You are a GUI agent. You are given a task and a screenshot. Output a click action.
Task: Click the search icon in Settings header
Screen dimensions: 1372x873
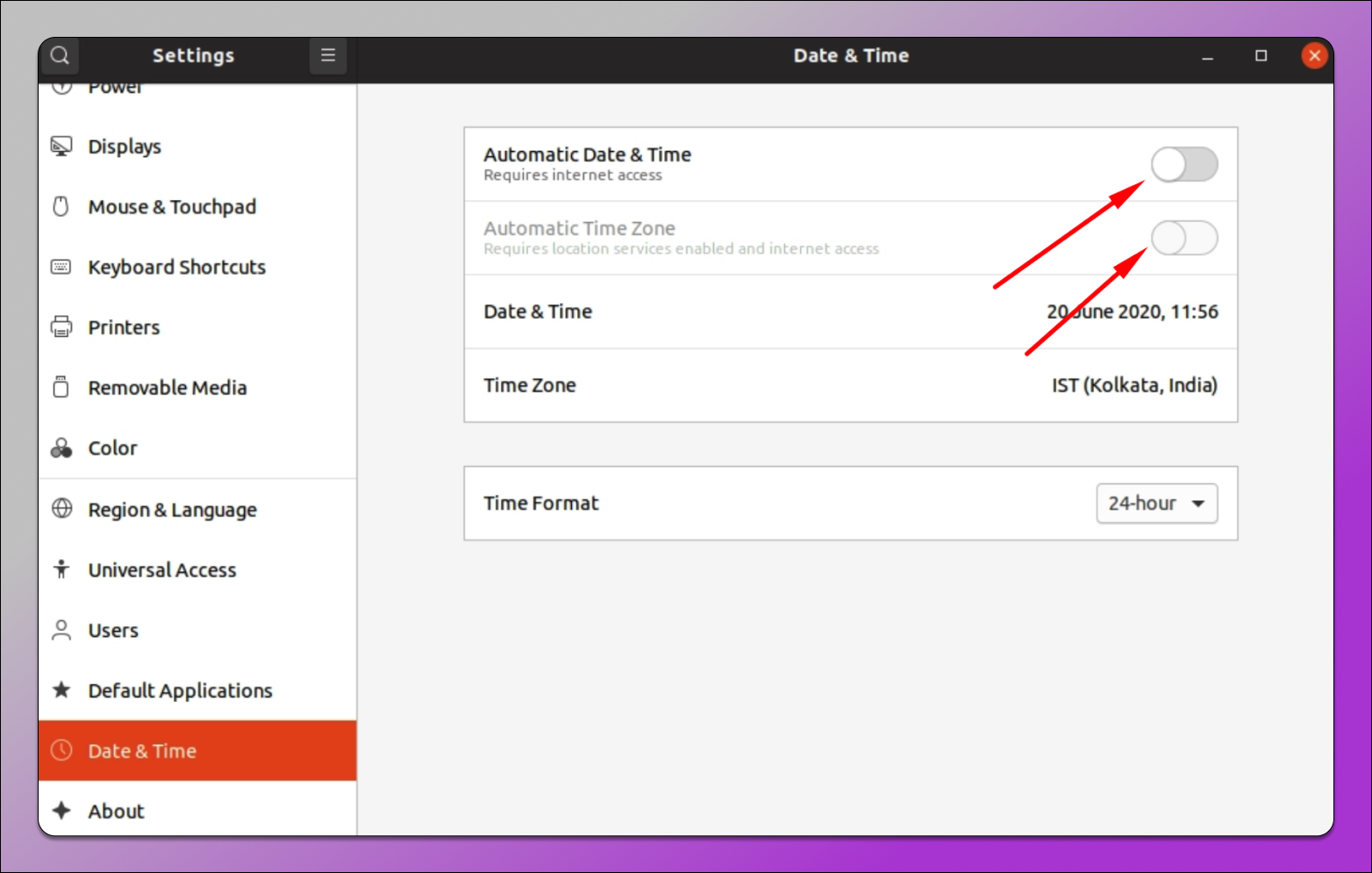[60, 56]
